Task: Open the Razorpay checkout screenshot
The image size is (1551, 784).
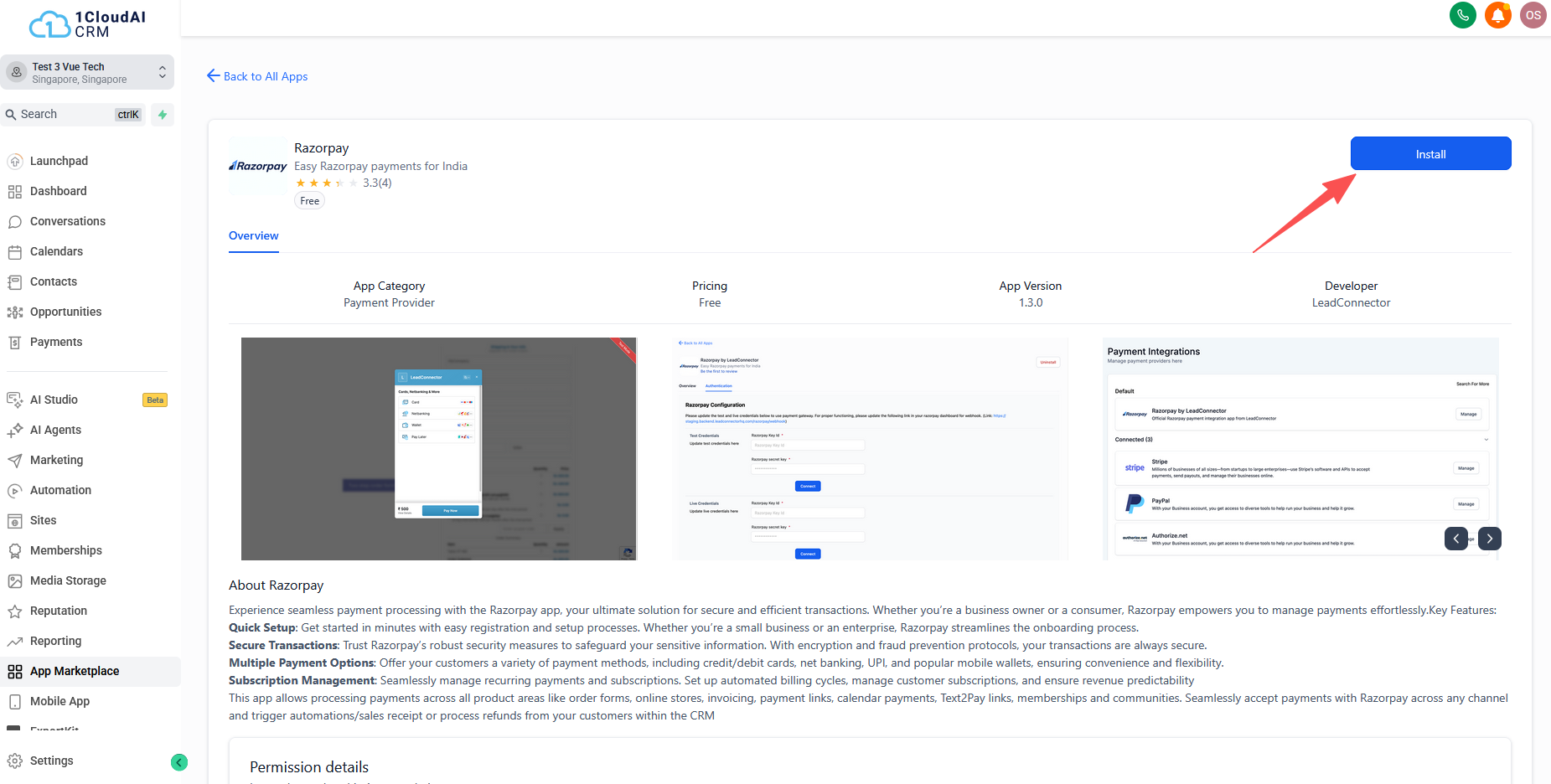Action: (439, 449)
